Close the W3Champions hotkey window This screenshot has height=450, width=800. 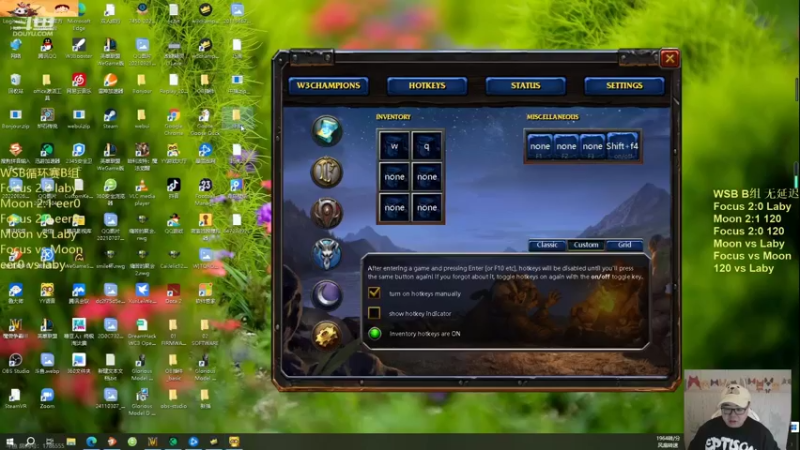click(x=669, y=59)
